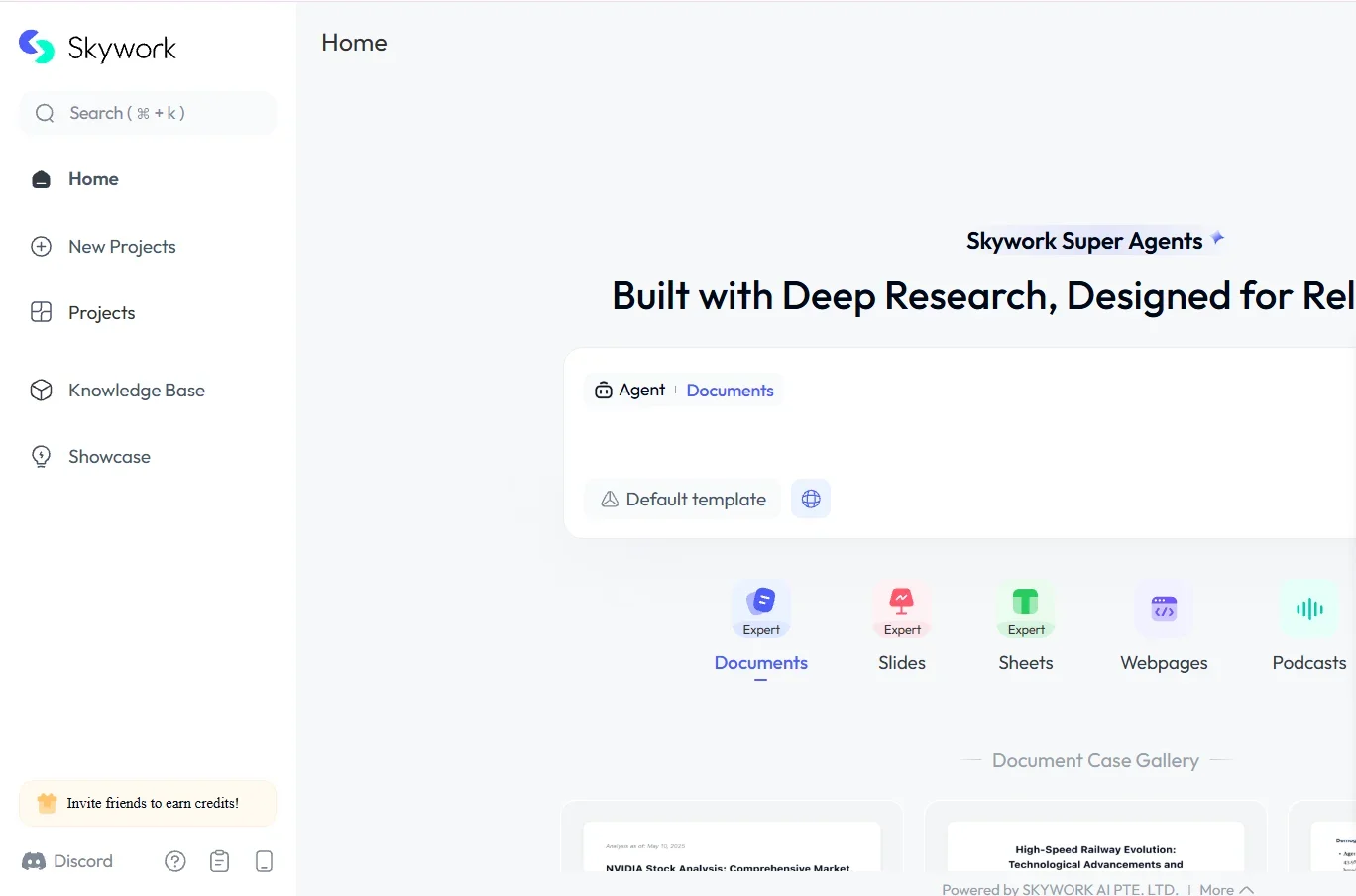Click Invite friends to earn credits

[148, 803]
